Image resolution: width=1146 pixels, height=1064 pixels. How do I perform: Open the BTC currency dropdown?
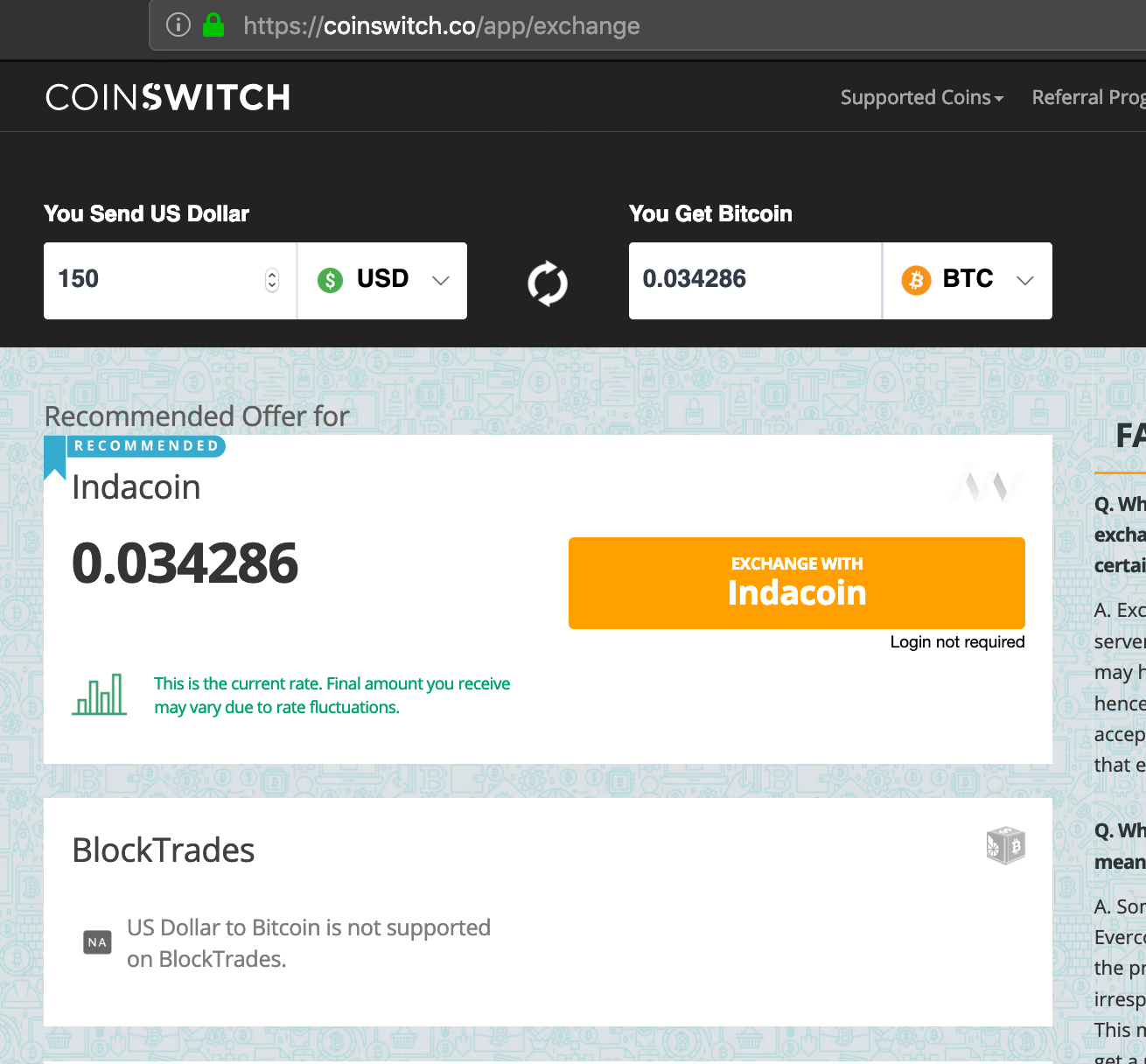(968, 281)
